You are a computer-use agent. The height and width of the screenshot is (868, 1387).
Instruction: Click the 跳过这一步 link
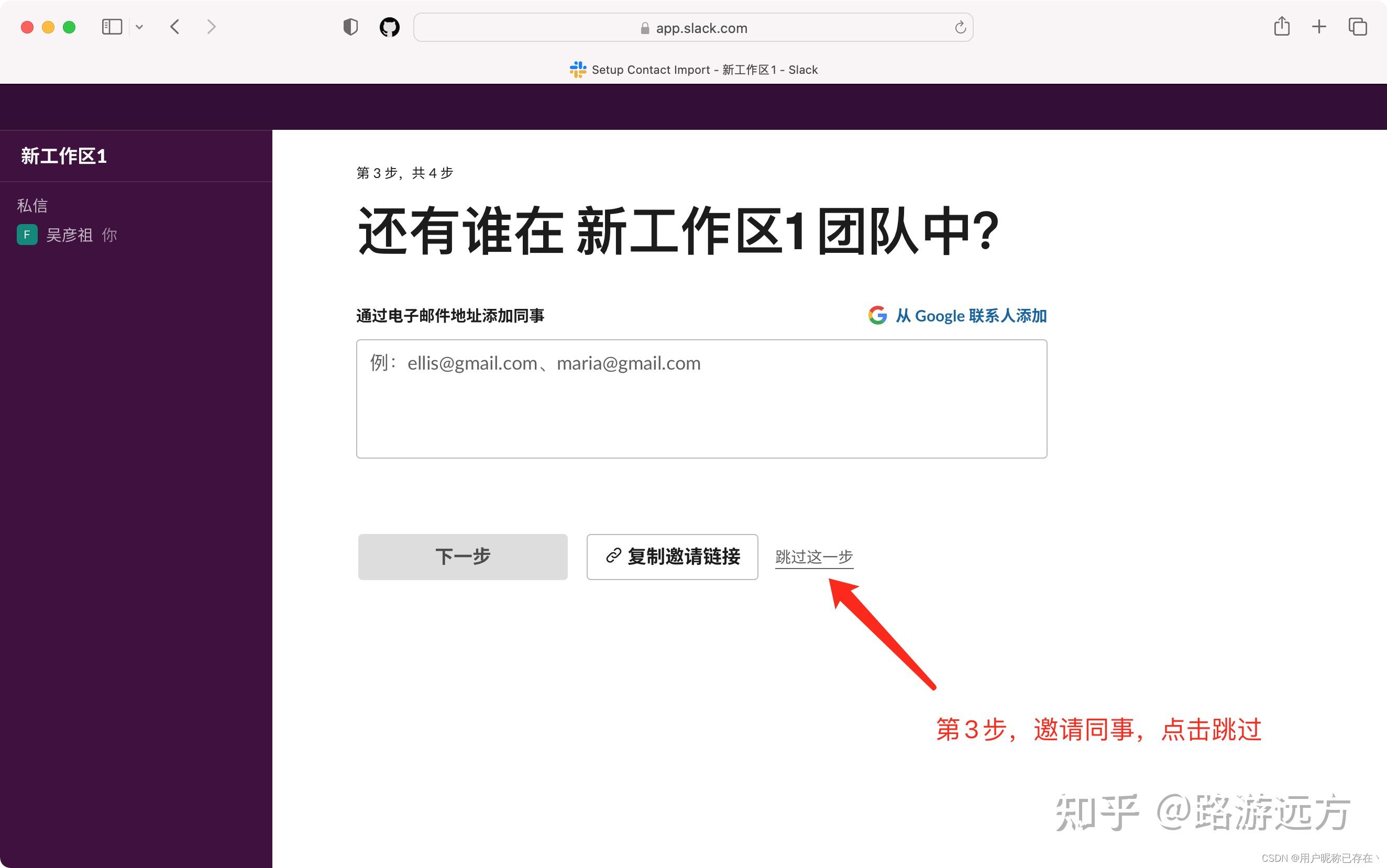click(x=813, y=557)
